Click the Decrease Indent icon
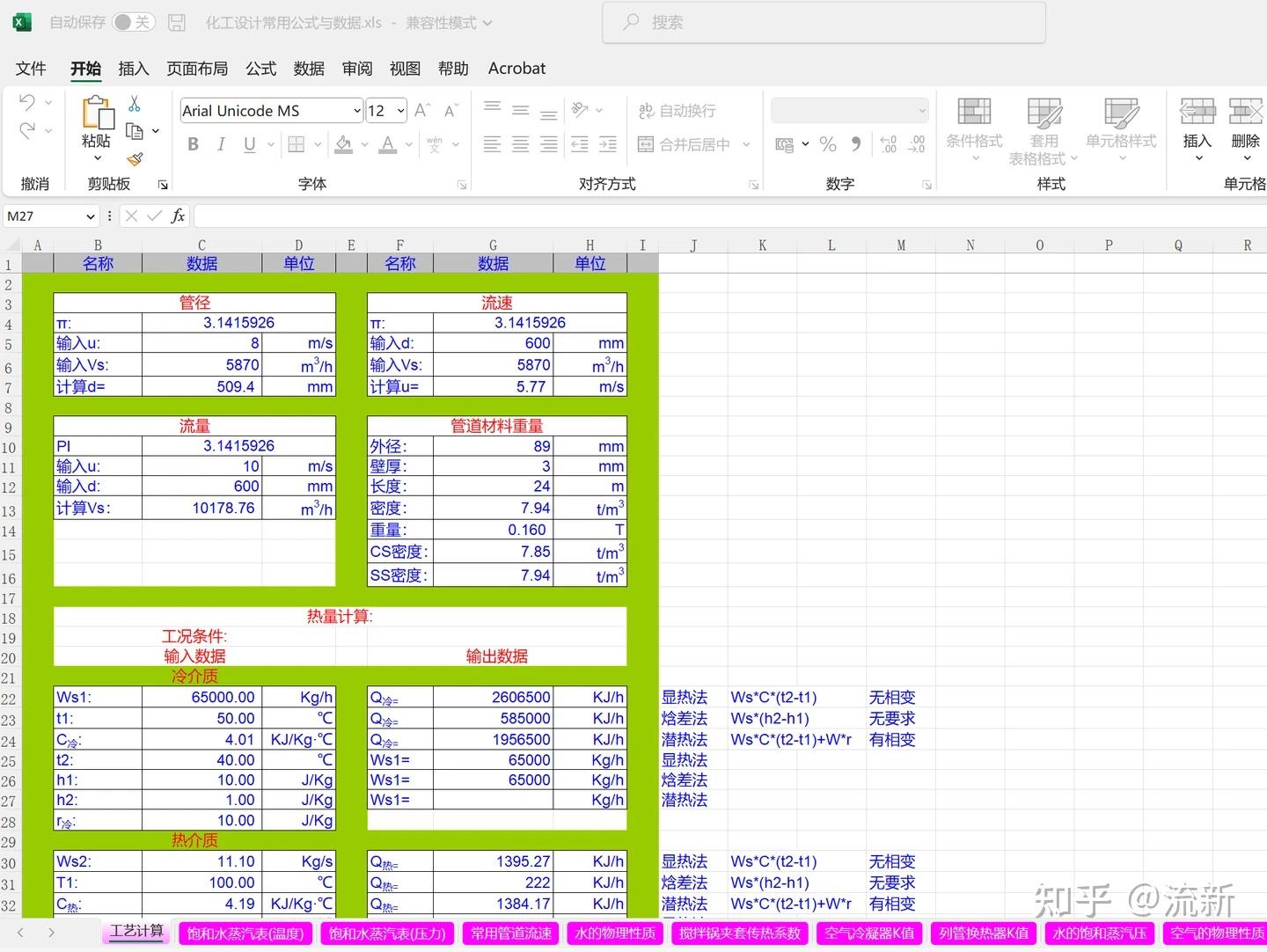 pos(580,144)
